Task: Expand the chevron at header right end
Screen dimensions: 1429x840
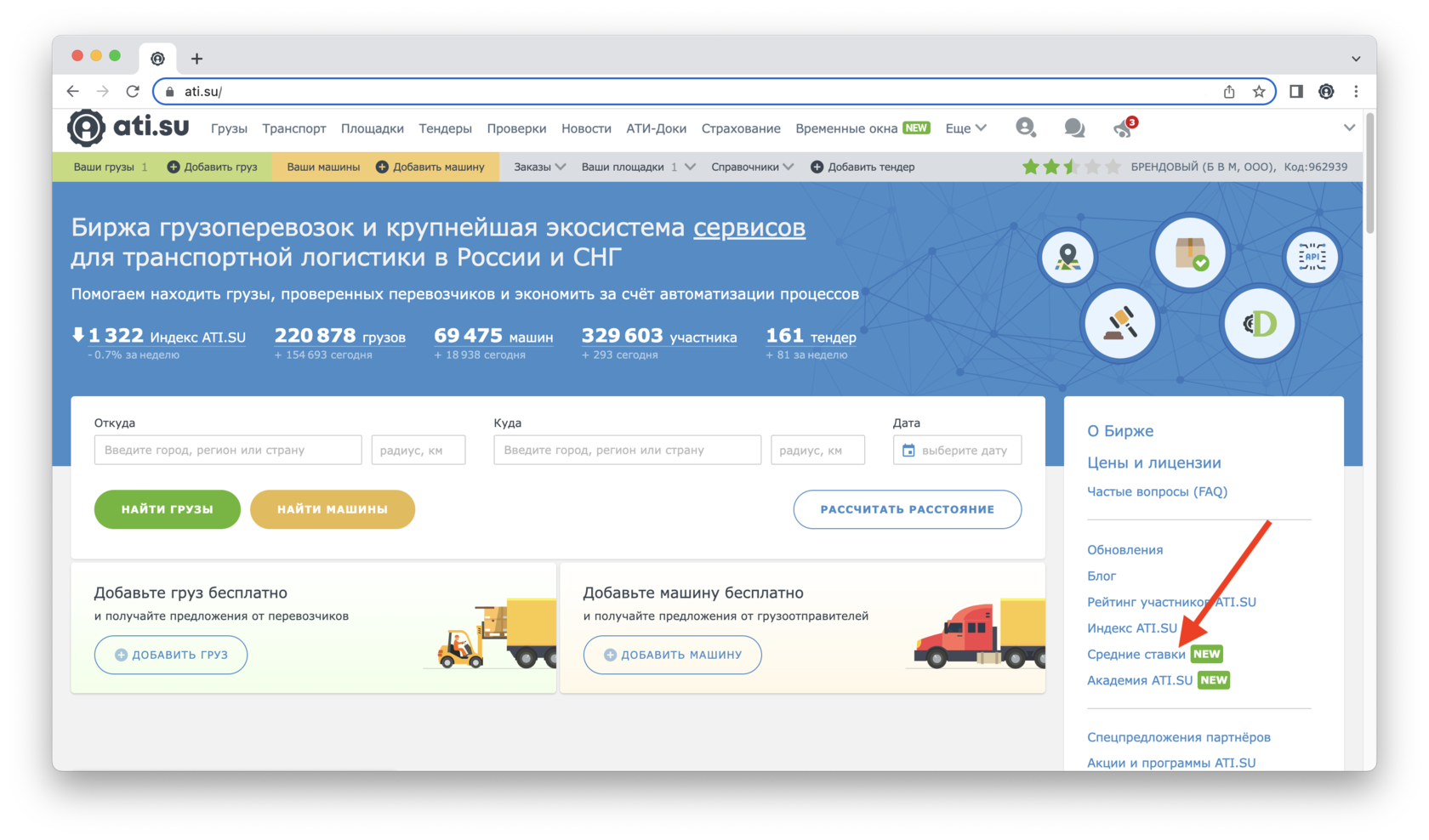Action: [x=1349, y=128]
